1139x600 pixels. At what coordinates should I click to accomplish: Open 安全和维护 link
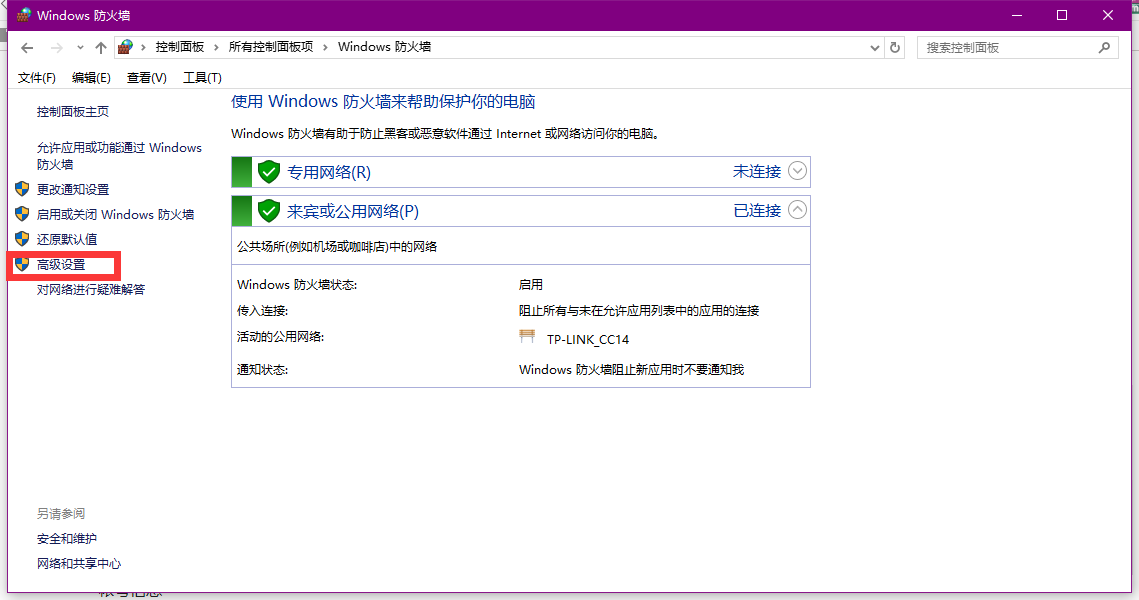[67, 539]
